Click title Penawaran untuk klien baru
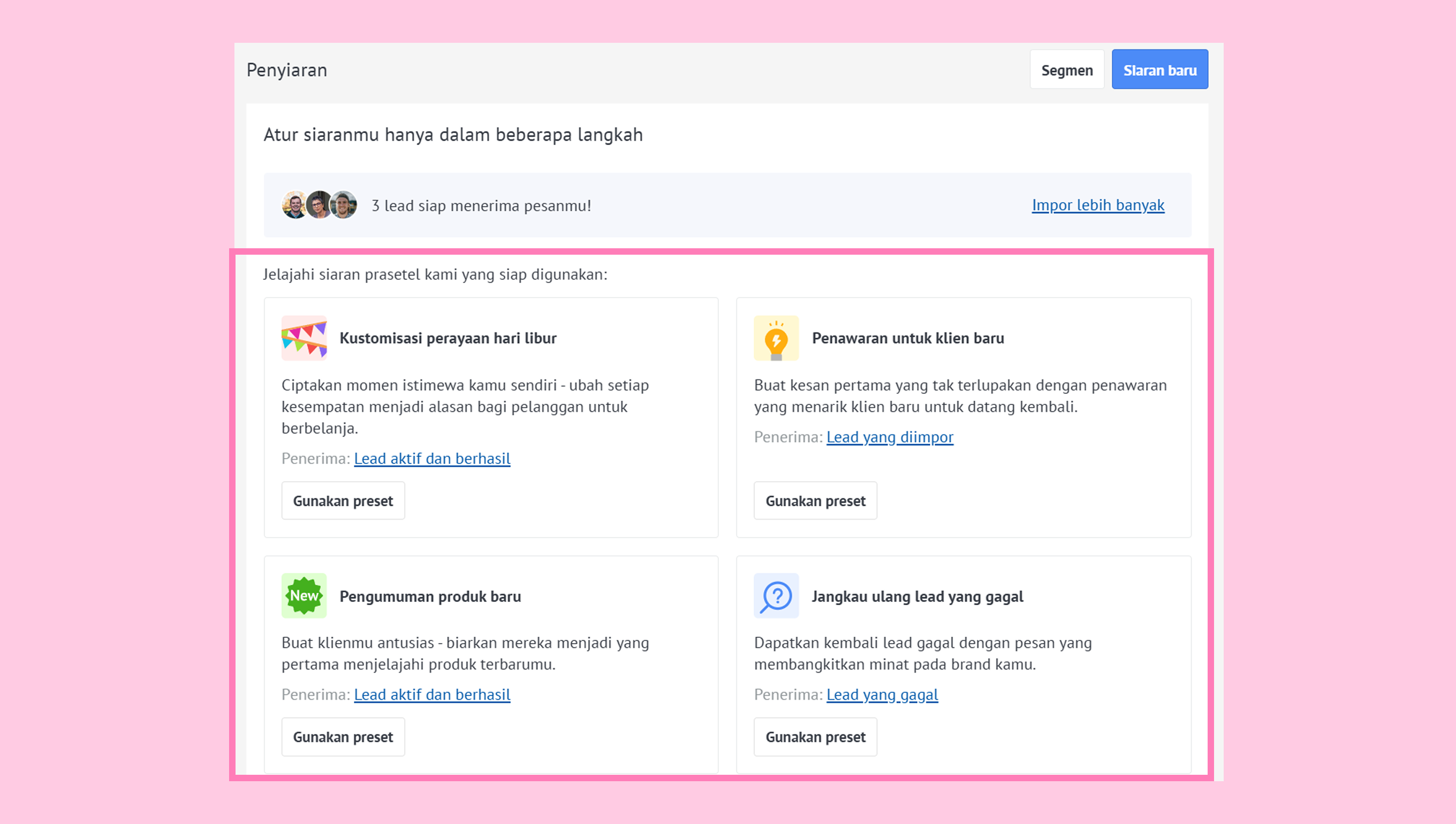 pos(908,338)
